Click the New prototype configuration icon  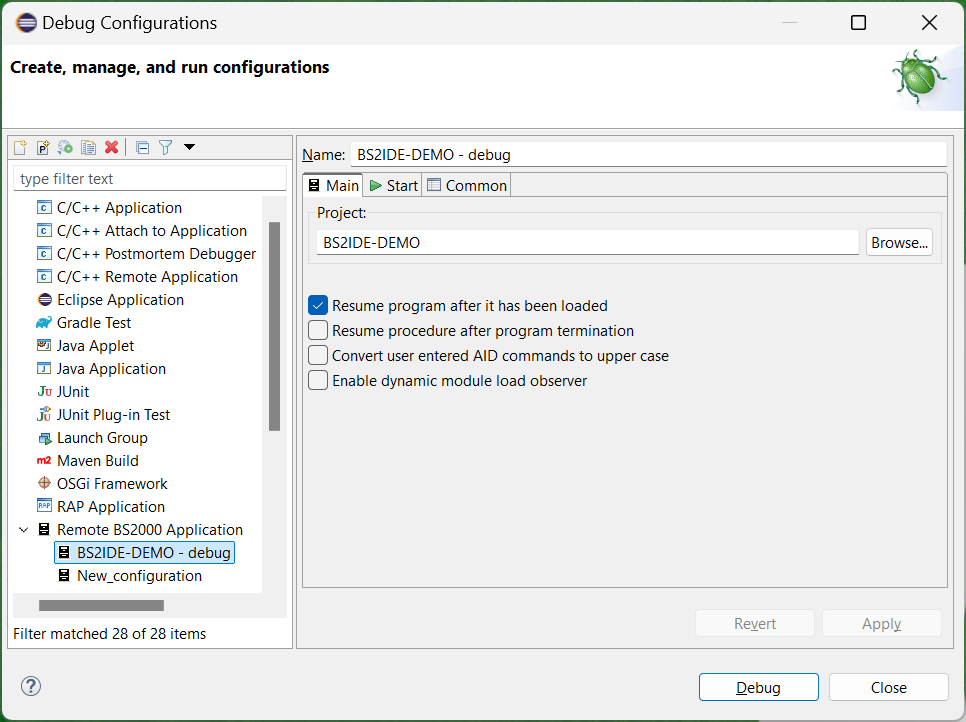click(x=43, y=148)
